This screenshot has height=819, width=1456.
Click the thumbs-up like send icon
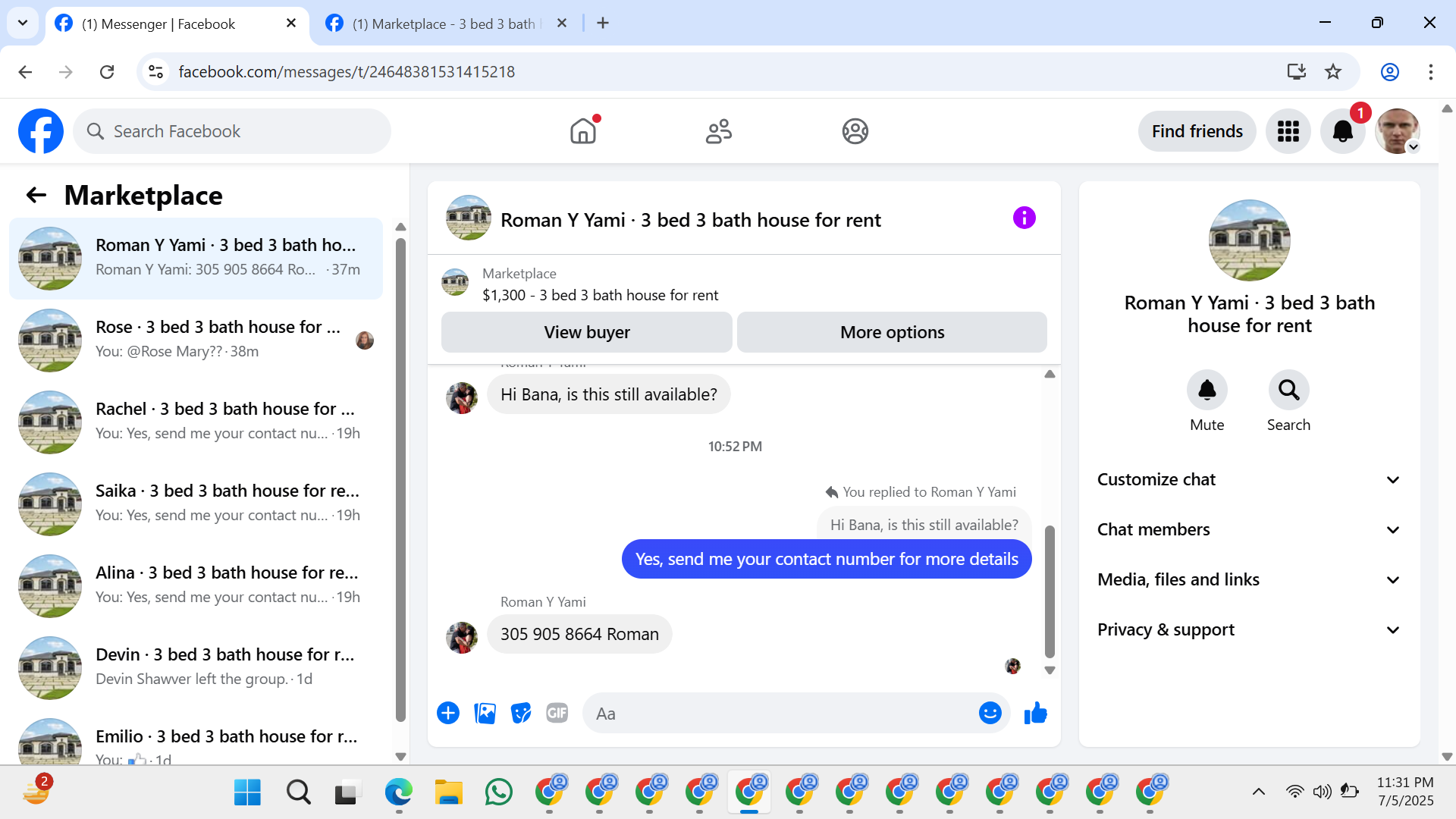tap(1035, 714)
